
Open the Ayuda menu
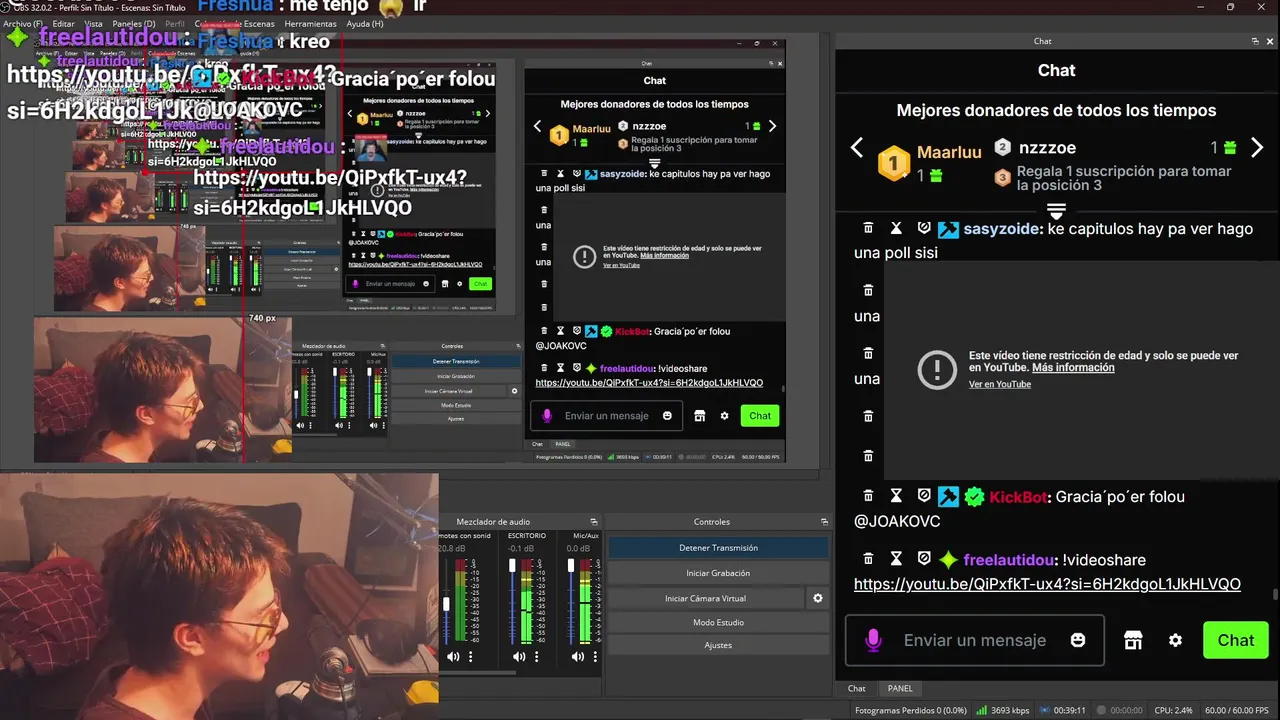pyautogui.click(x=364, y=23)
